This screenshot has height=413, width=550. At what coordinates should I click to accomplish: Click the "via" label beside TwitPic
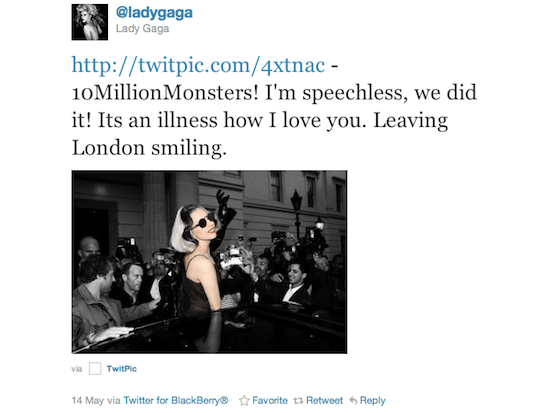[x=76, y=369]
